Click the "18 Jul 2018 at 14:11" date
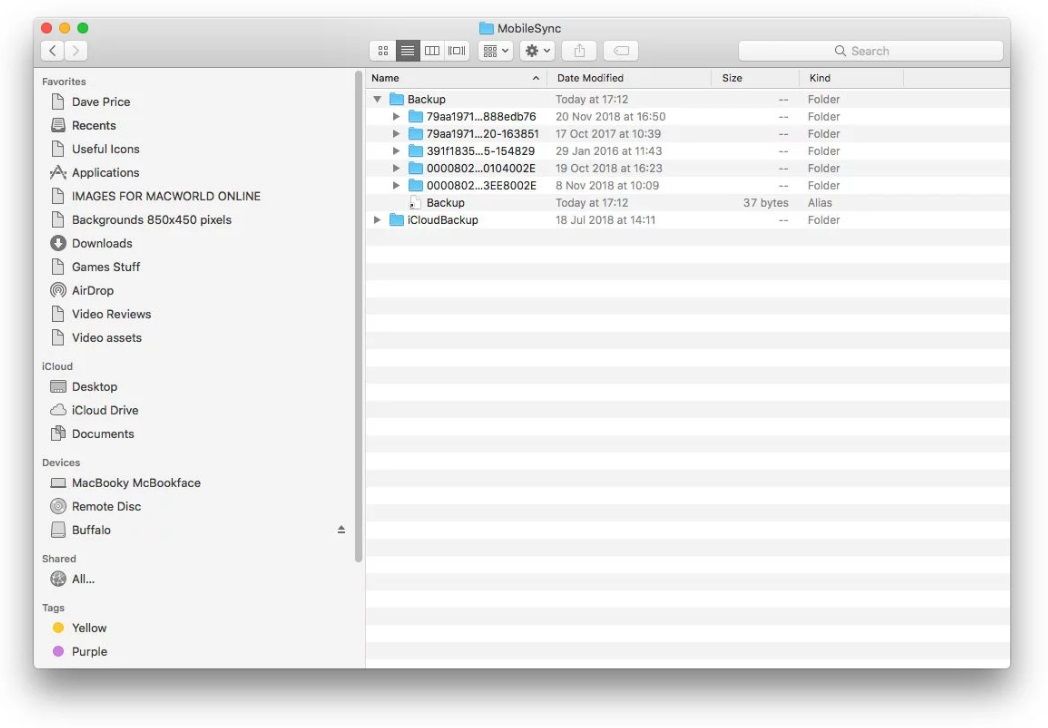Image resolution: width=1048 pixels, height=728 pixels. coord(606,220)
